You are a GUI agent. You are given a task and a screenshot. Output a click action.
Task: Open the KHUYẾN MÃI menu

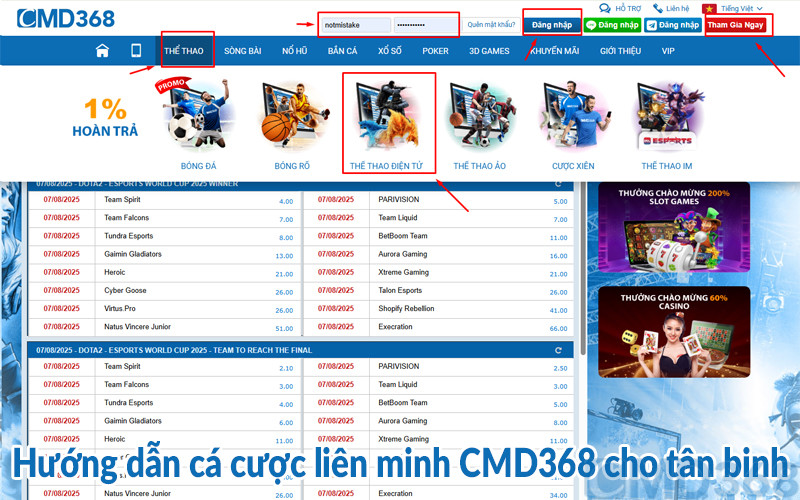click(x=555, y=51)
